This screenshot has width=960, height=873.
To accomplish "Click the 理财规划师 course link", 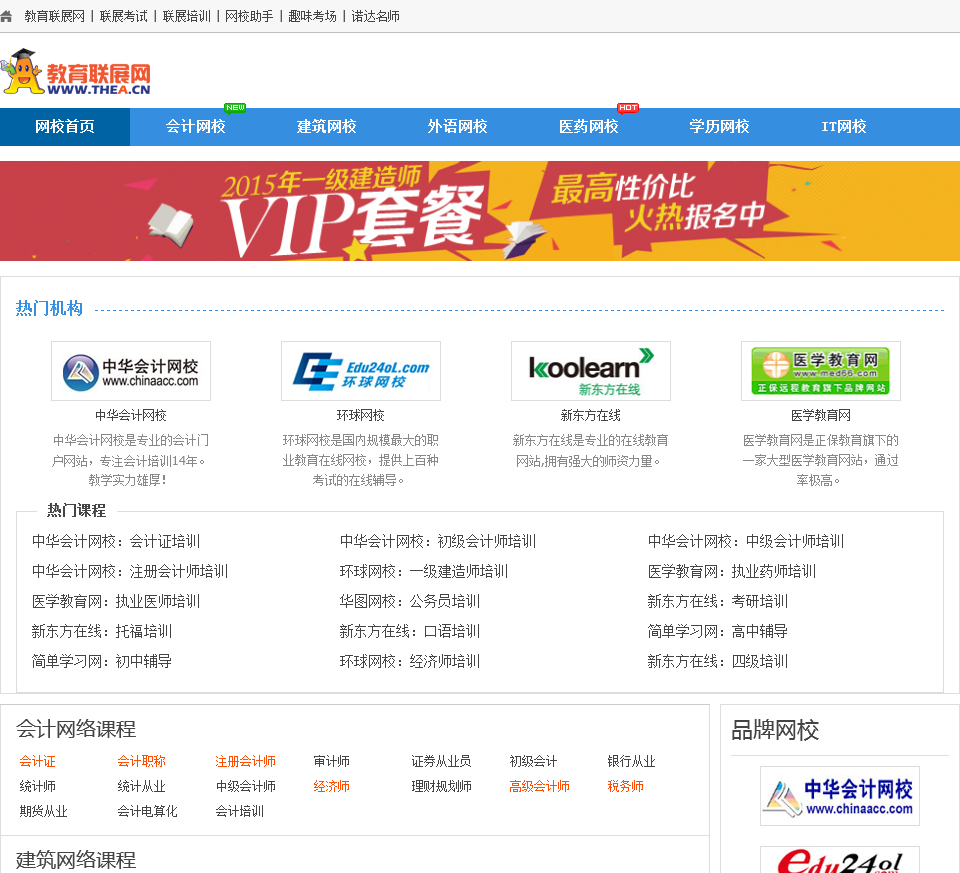I will coord(441,787).
